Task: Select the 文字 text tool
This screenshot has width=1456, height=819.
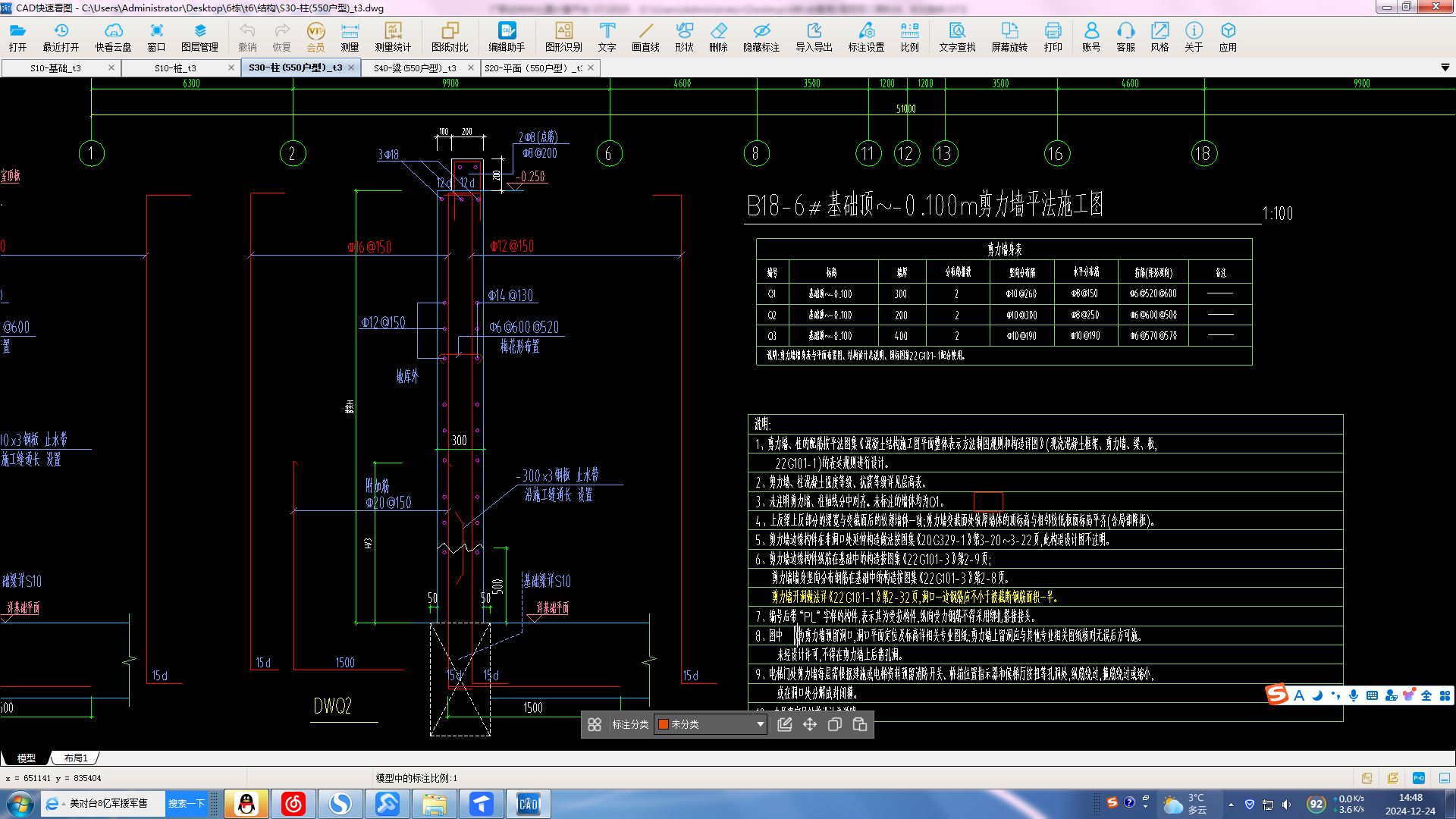Action: (x=607, y=36)
